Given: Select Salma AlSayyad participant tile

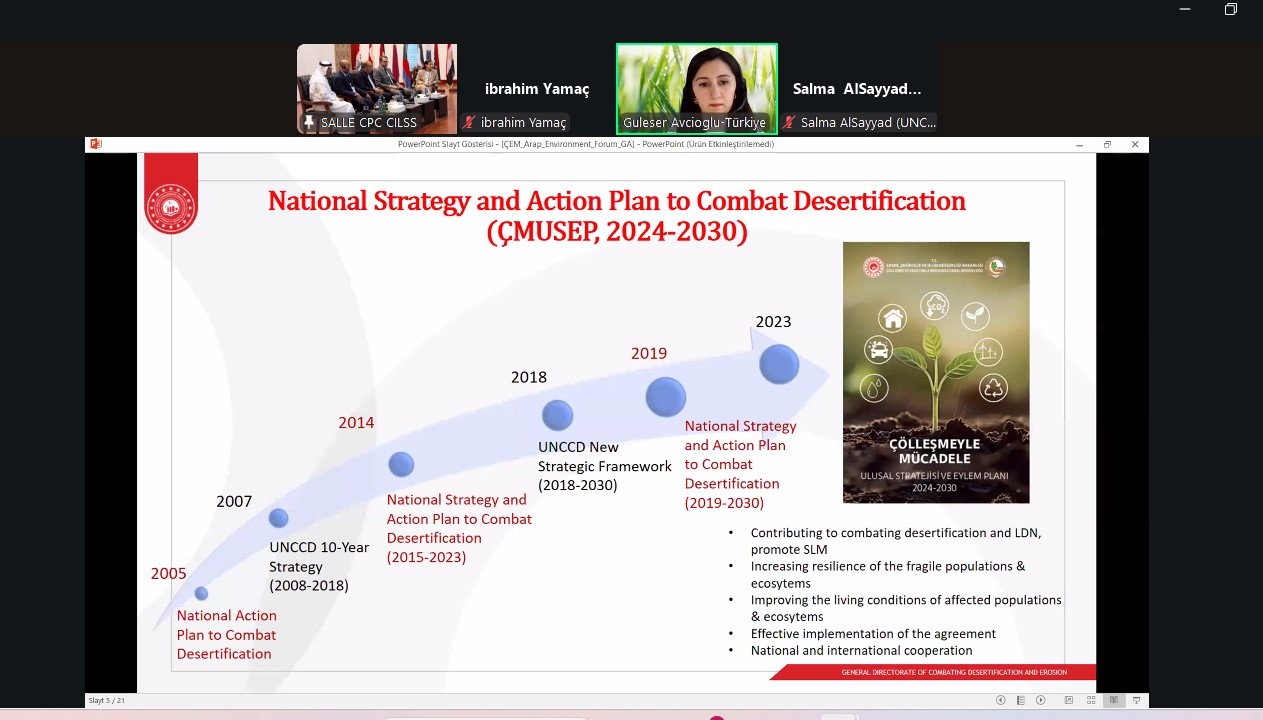Looking at the screenshot, I should pos(857,89).
